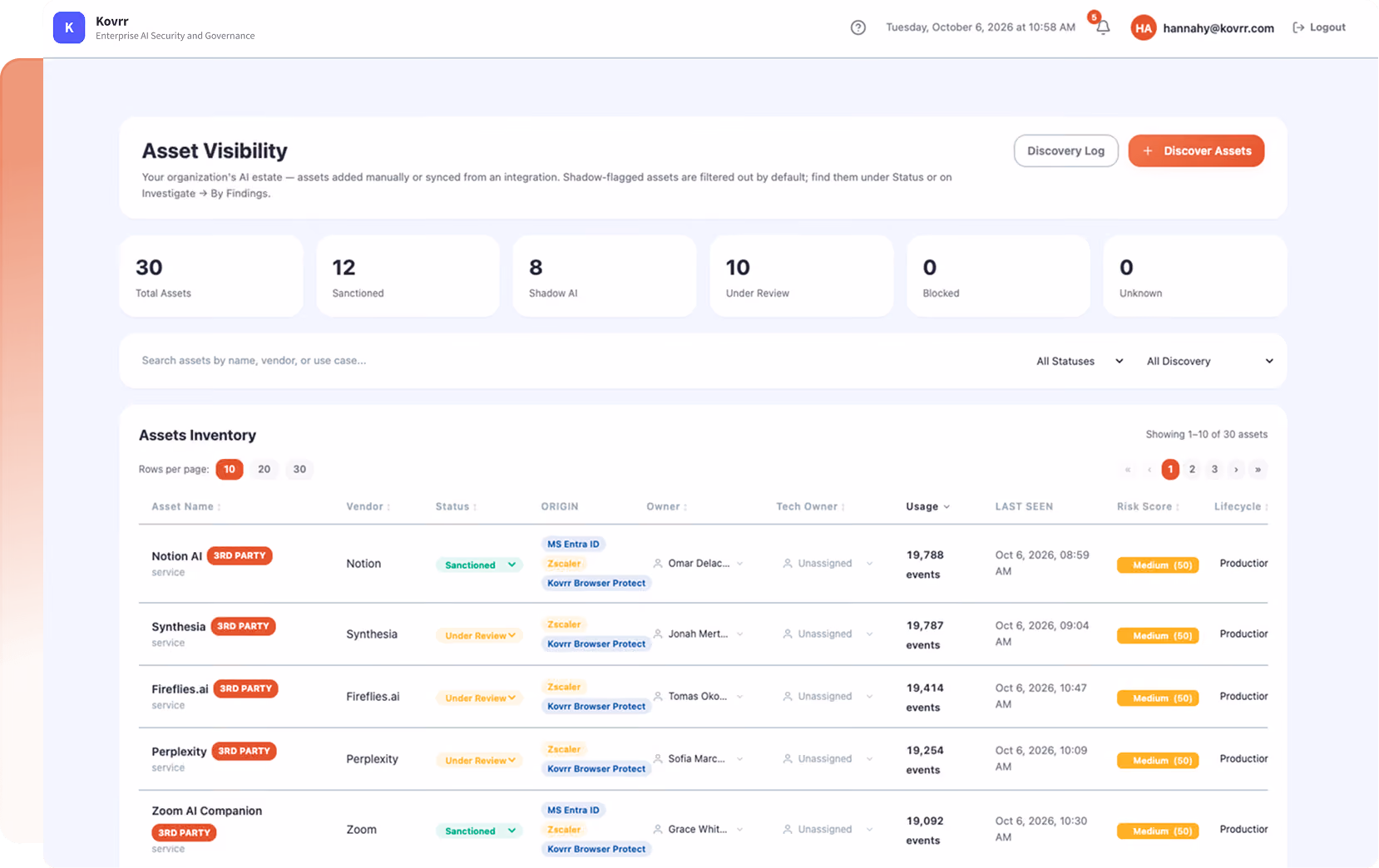Sort by Asset Name column

(x=186, y=506)
